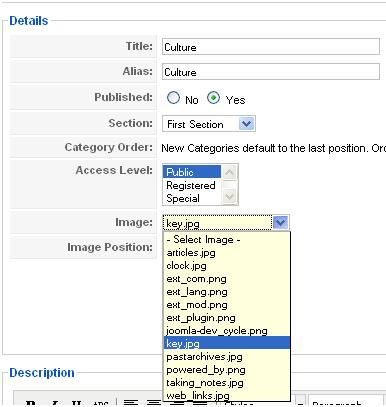This screenshot has height=407, width=386.
Task: Choose ext_com.png from image list
Action: point(227,279)
